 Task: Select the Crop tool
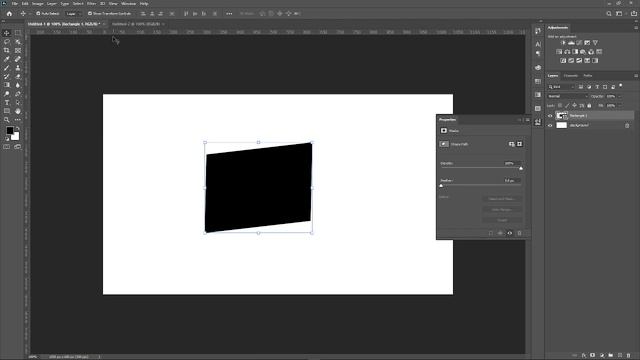click(7, 51)
